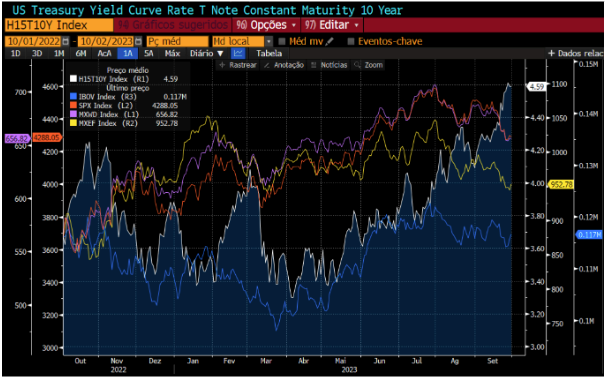Open the Md local currency dropdown
The image size is (608, 379).
(242, 41)
